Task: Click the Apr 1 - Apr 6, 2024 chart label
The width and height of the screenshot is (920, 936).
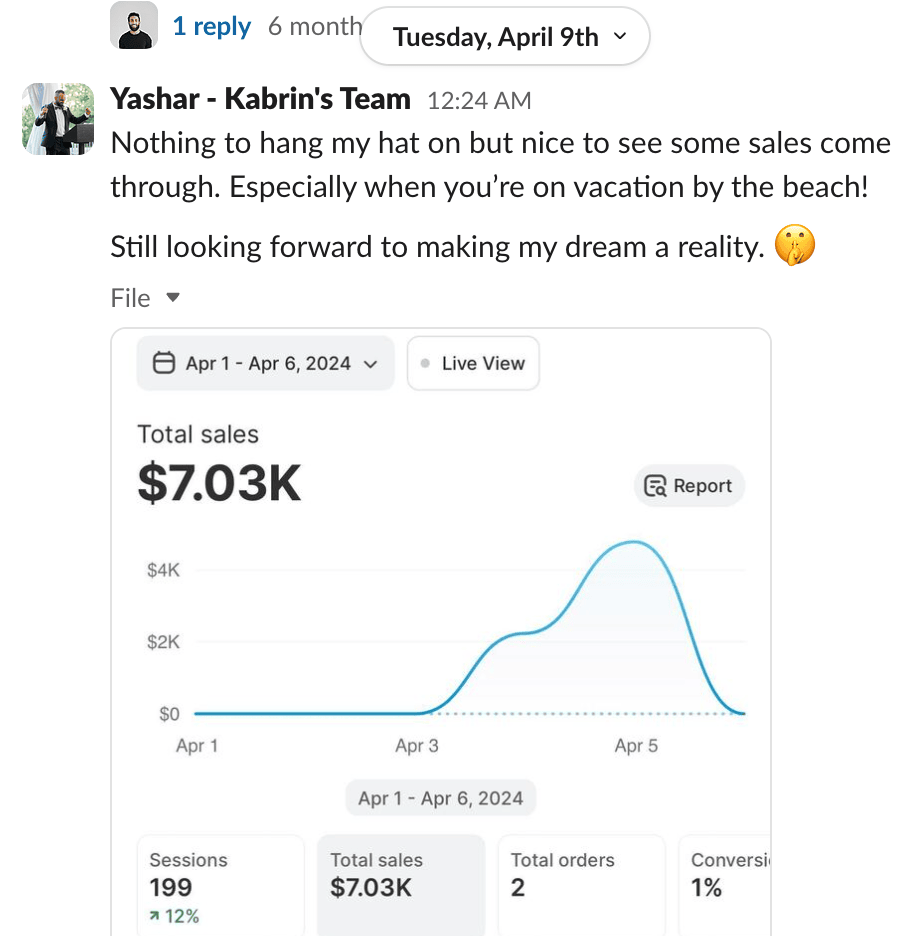Action: [440, 798]
